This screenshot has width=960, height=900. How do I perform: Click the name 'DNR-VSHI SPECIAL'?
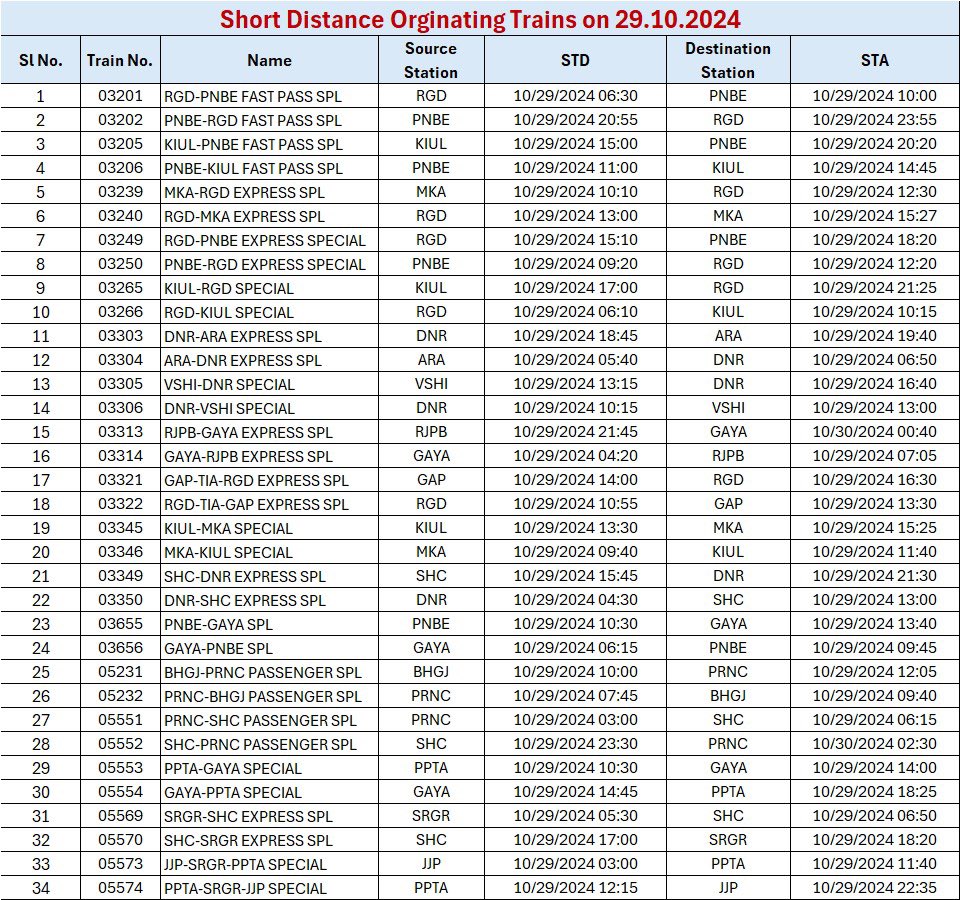[x=229, y=408]
